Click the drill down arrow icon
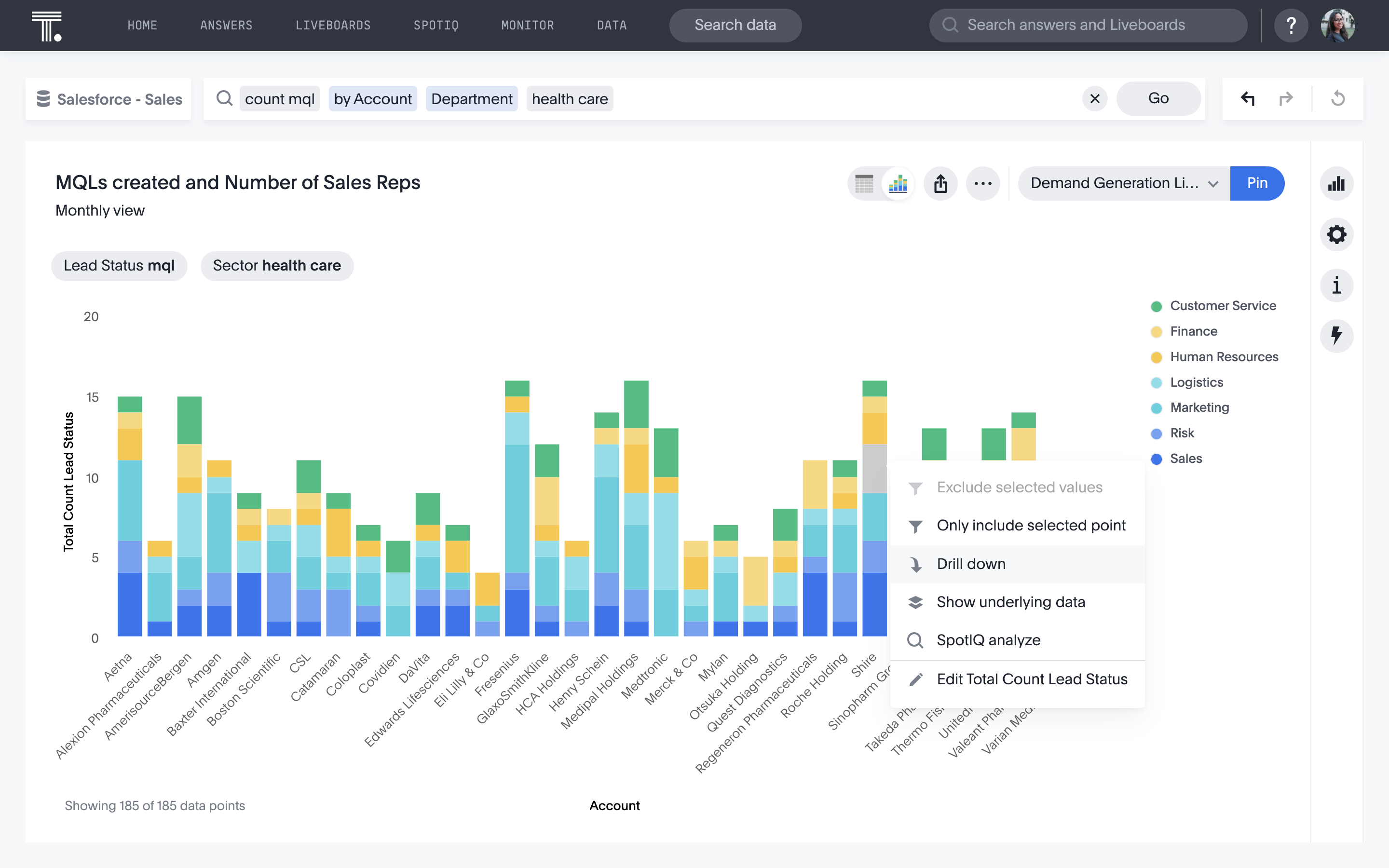 [915, 564]
